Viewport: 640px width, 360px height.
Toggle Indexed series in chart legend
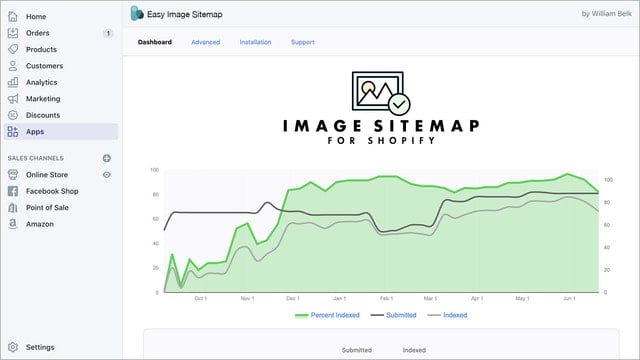[x=447, y=315]
